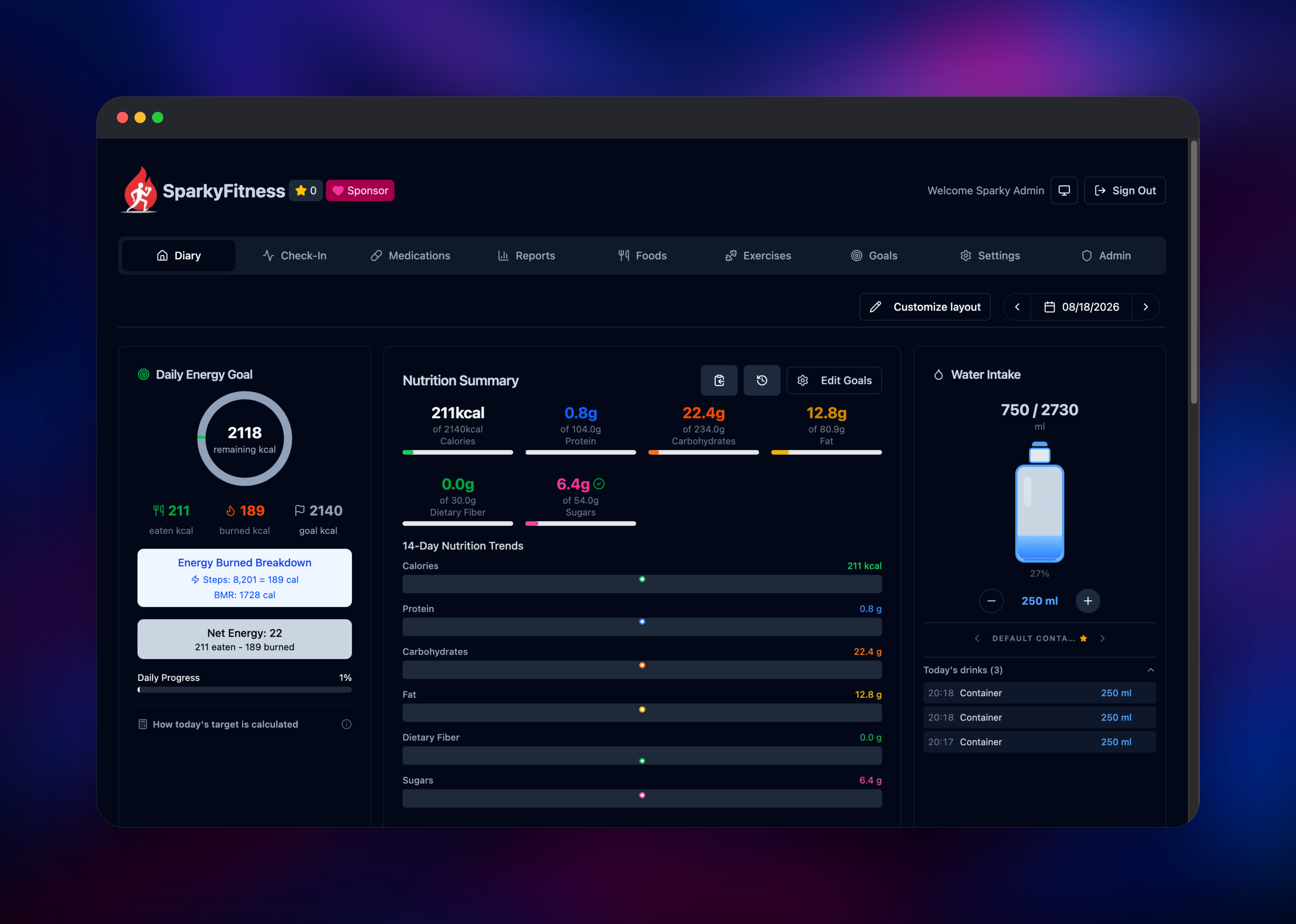Click the calculator icon beside target calculation
The image size is (1296, 924).
point(143,724)
